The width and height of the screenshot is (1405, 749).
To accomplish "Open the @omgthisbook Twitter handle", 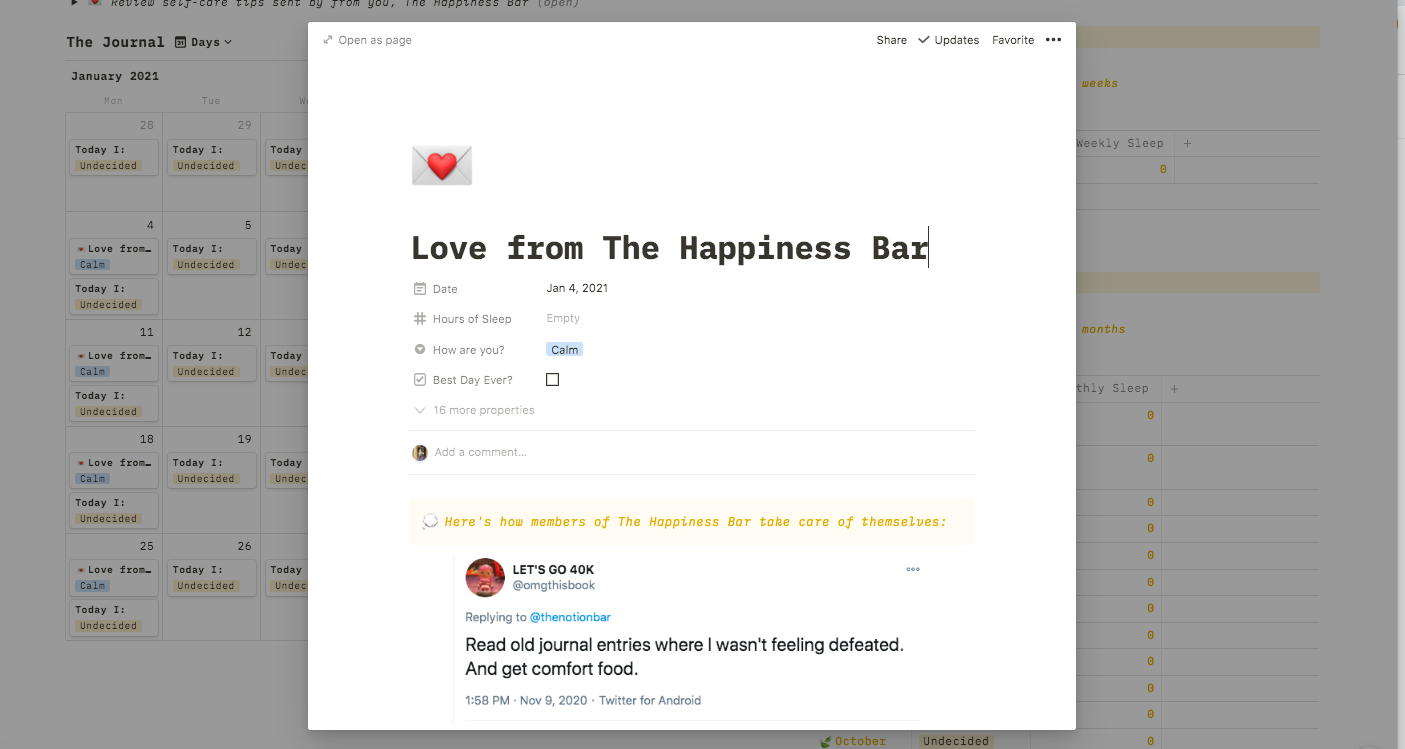I will (554, 585).
